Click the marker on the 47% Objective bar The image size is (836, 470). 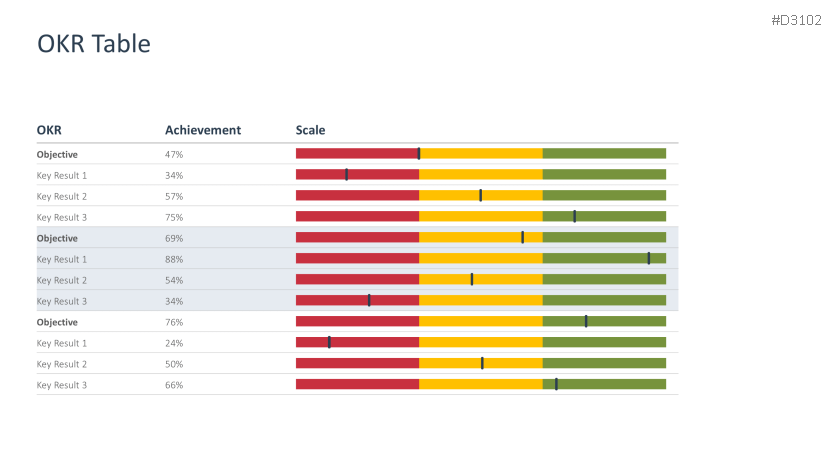point(419,153)
